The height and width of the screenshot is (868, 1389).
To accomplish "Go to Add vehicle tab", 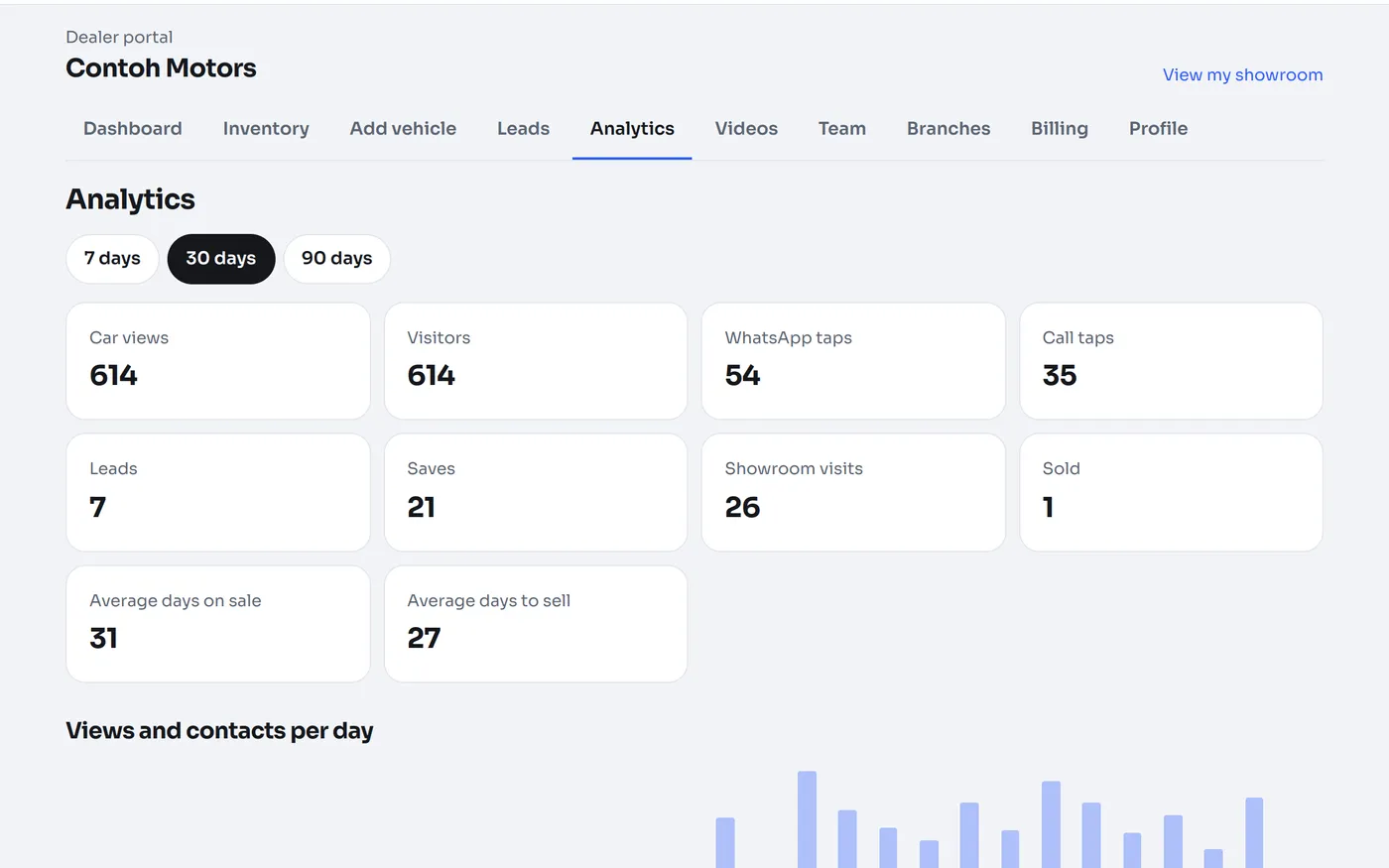I will pyautogui.click(x=403, y=129).
